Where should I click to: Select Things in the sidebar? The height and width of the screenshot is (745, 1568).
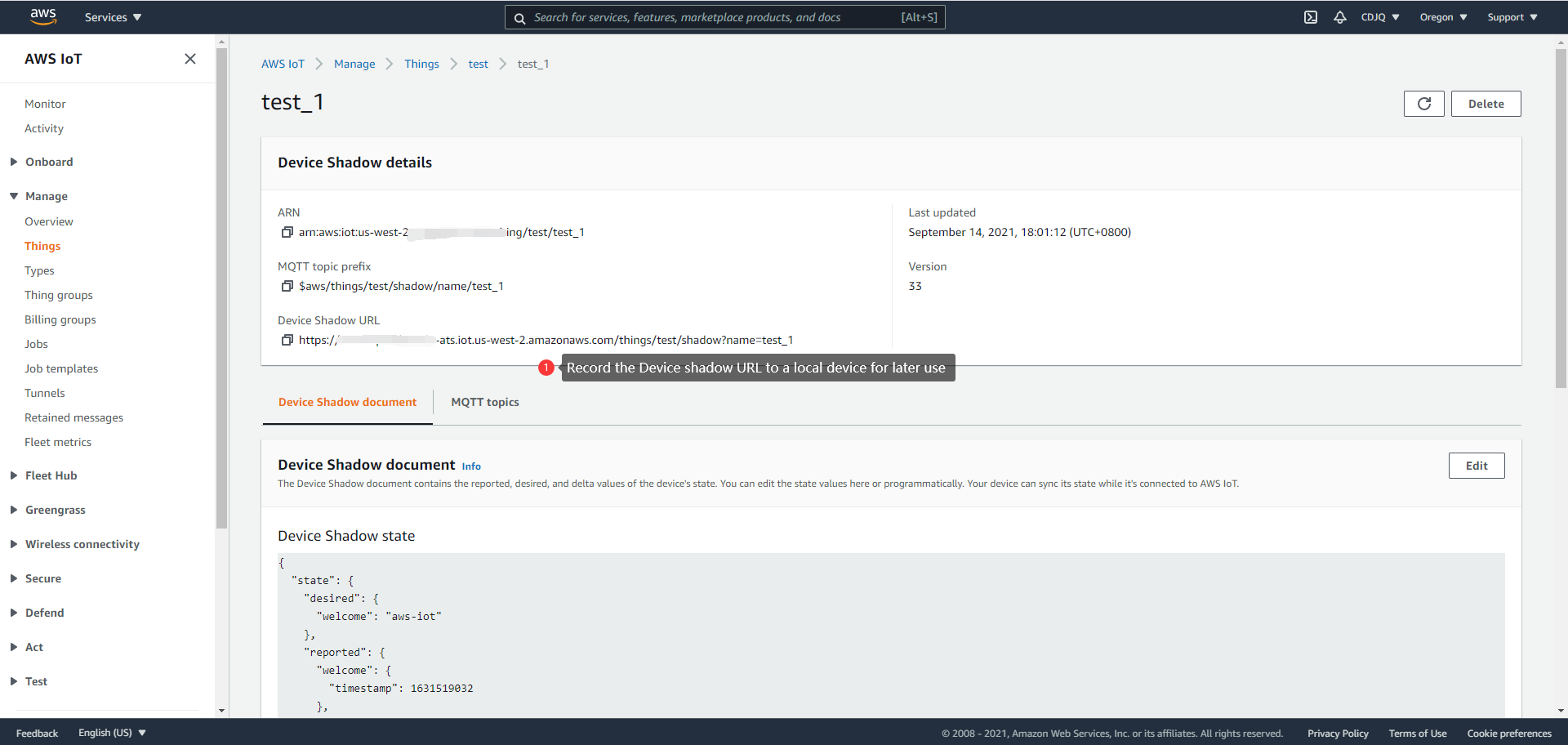tap(42, 246)
